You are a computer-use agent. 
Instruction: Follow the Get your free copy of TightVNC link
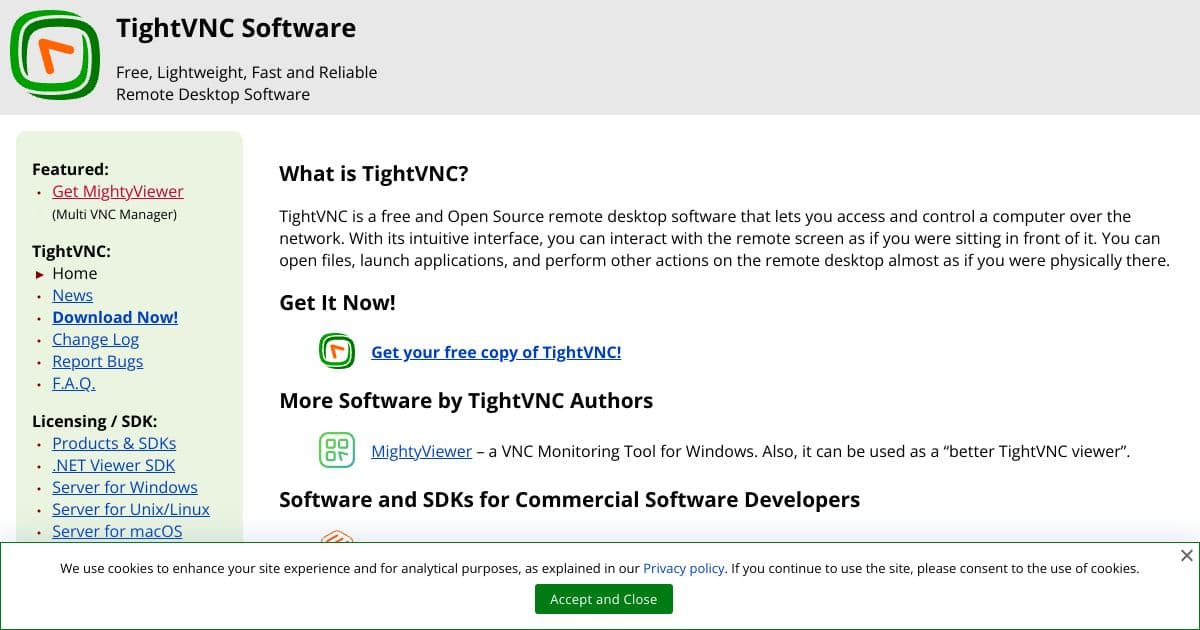496,352
